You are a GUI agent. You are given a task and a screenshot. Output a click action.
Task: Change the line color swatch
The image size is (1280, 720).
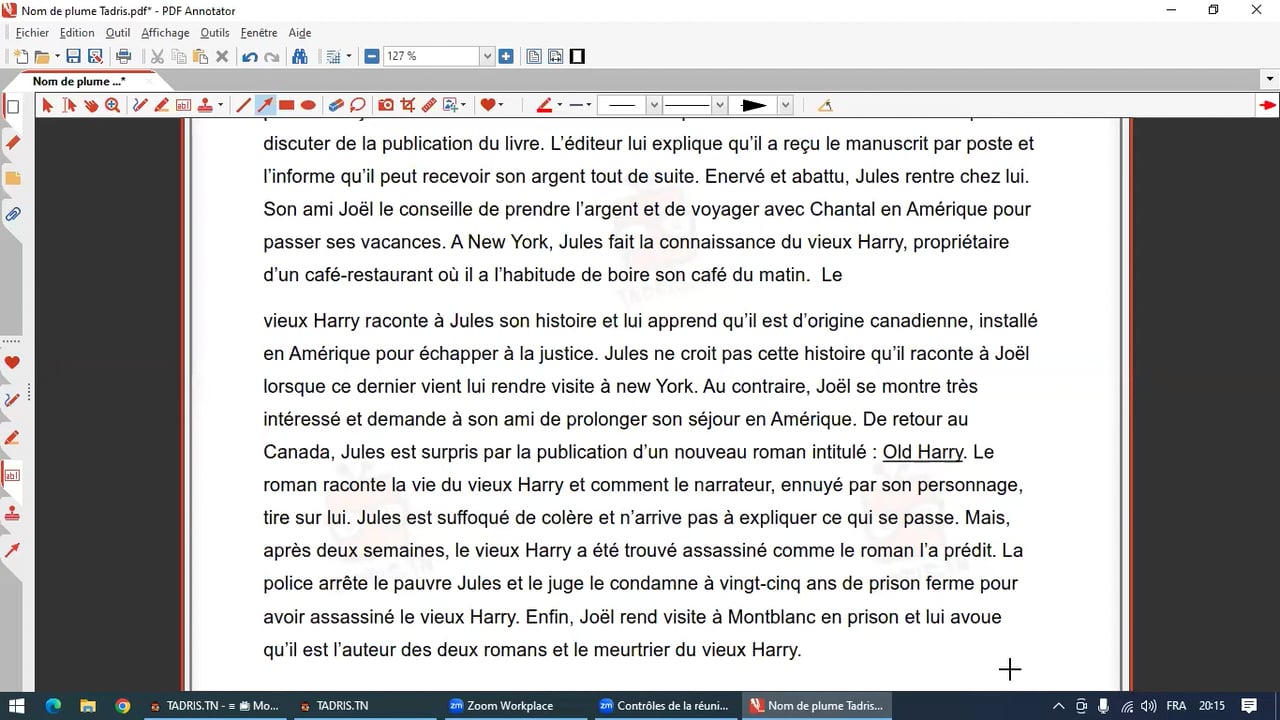[x=544, y=105]
